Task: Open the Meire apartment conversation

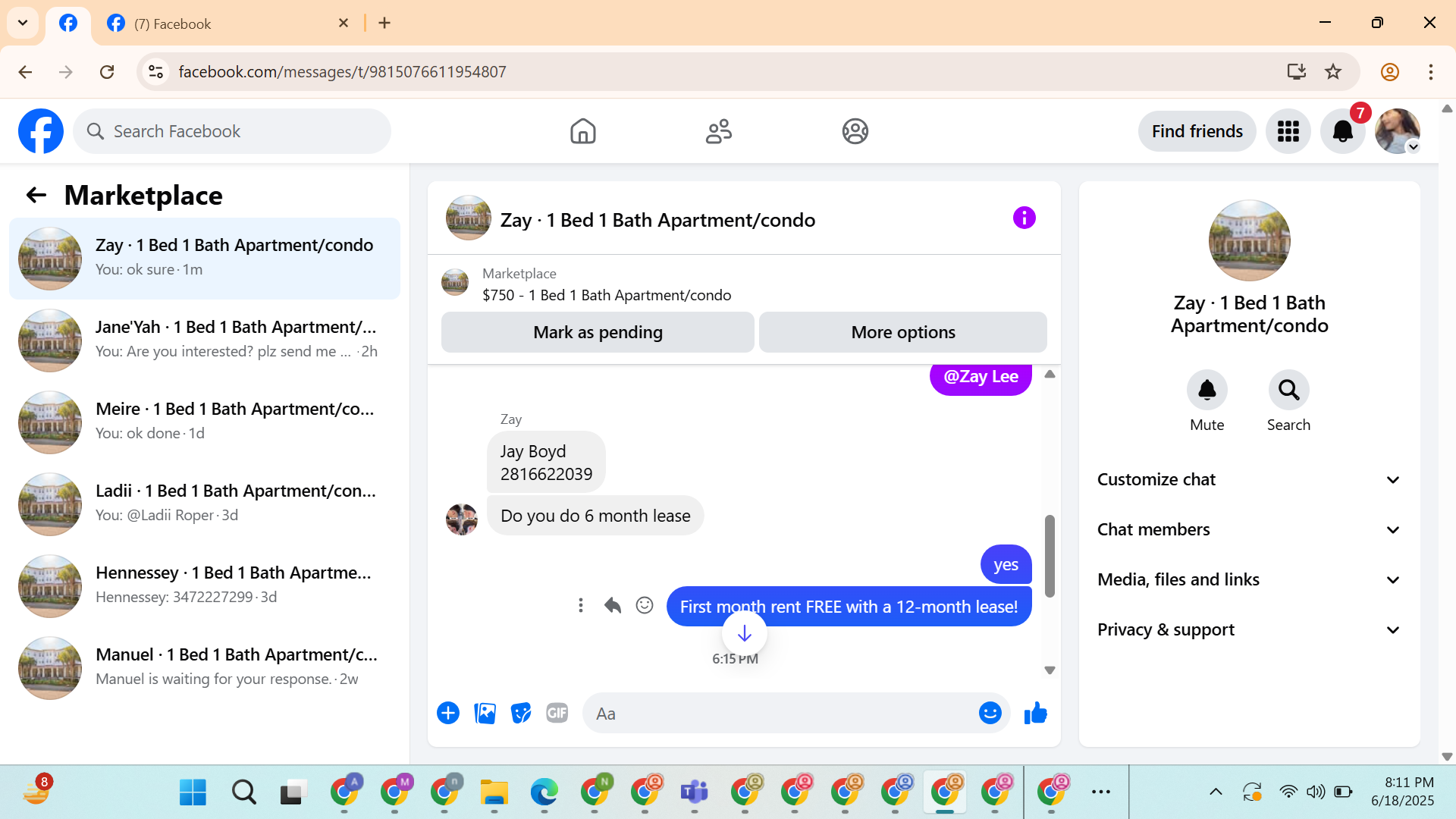Action: (205, 422)
